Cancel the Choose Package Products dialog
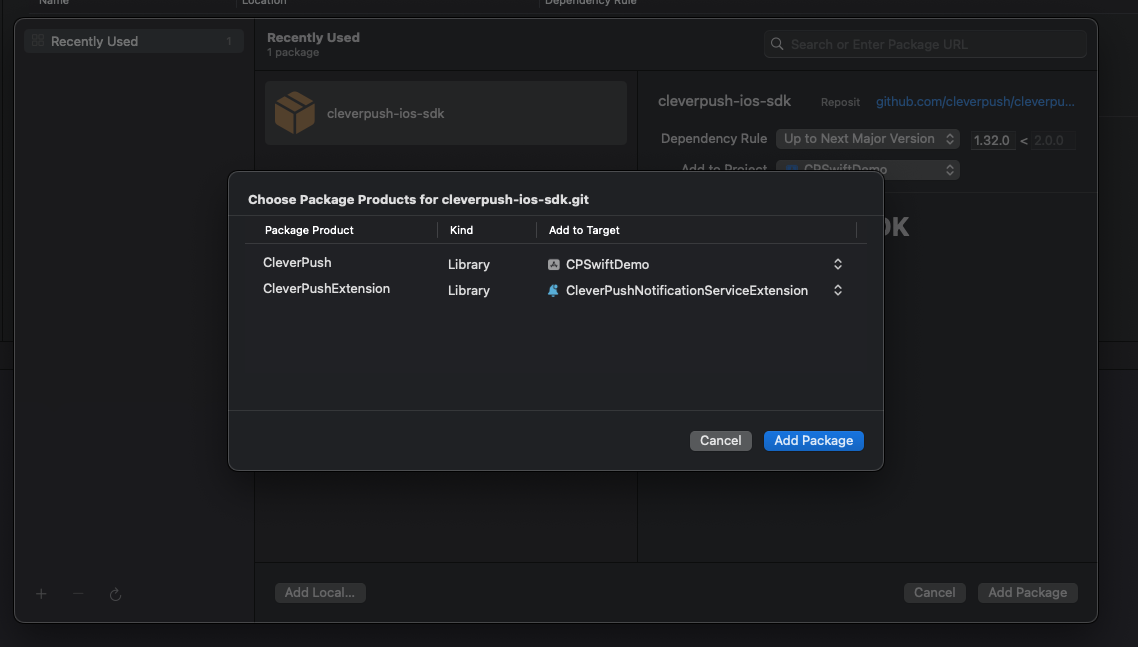 point(721,441)
